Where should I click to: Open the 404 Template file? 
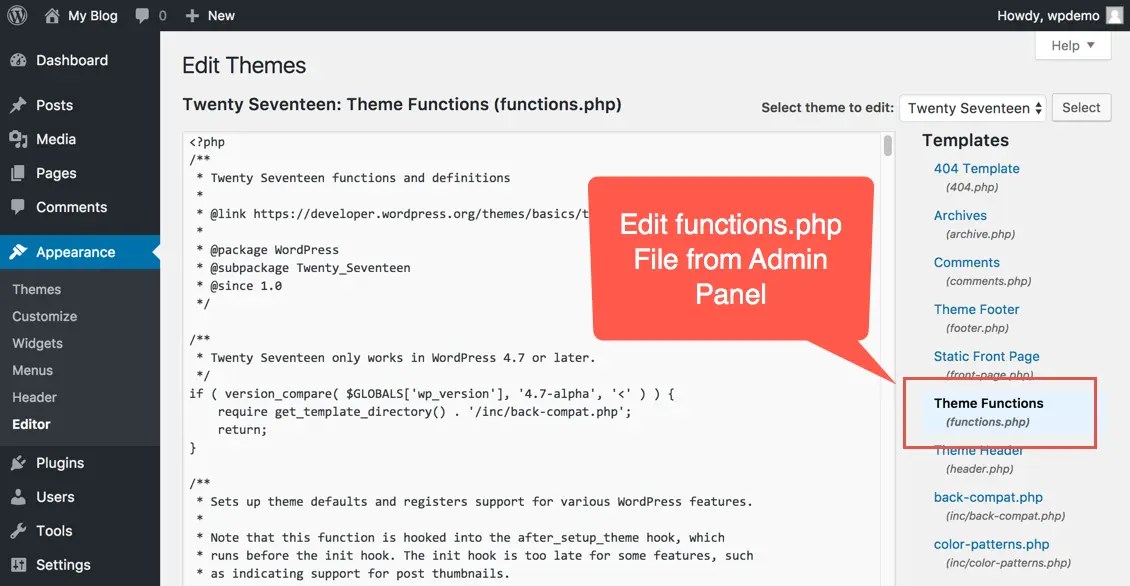point(976,169)
